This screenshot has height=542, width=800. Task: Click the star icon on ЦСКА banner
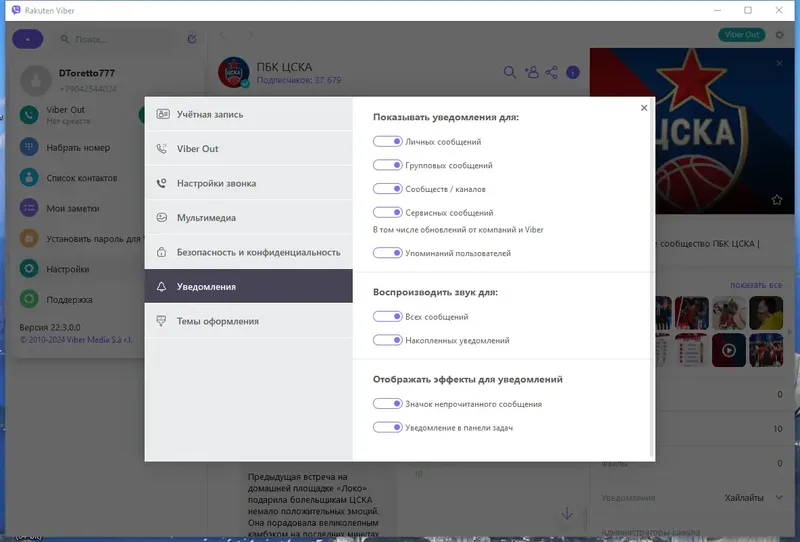click(777, 200)
